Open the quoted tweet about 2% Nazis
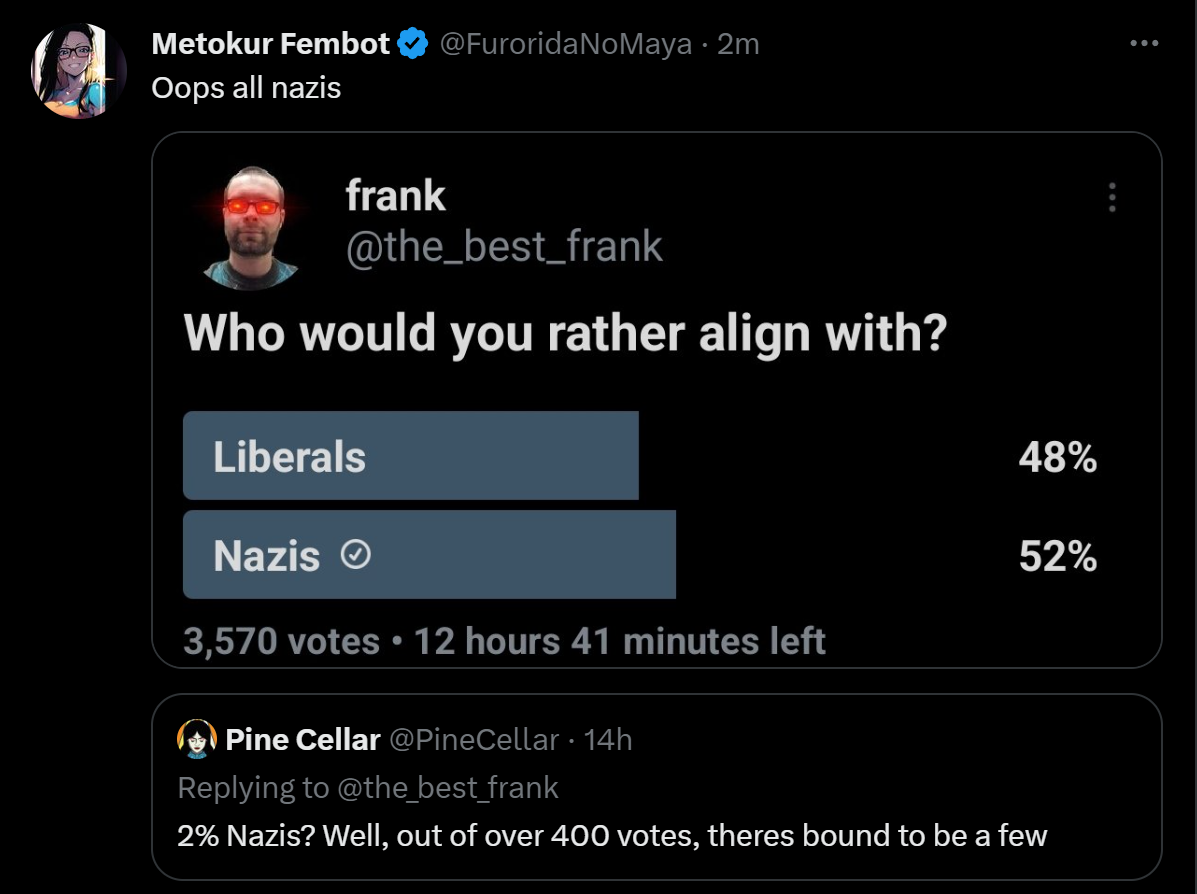The width and height of the screenshot is (1197, 894). click(612, 835)
